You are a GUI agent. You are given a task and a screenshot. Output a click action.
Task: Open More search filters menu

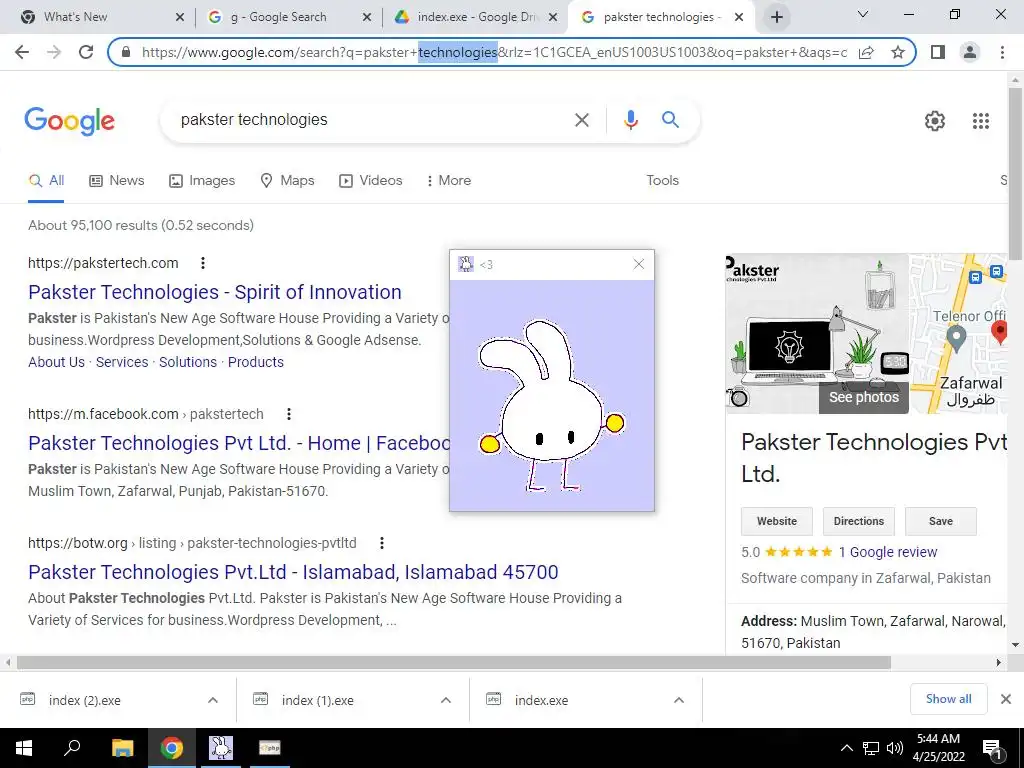click(449, 181)
